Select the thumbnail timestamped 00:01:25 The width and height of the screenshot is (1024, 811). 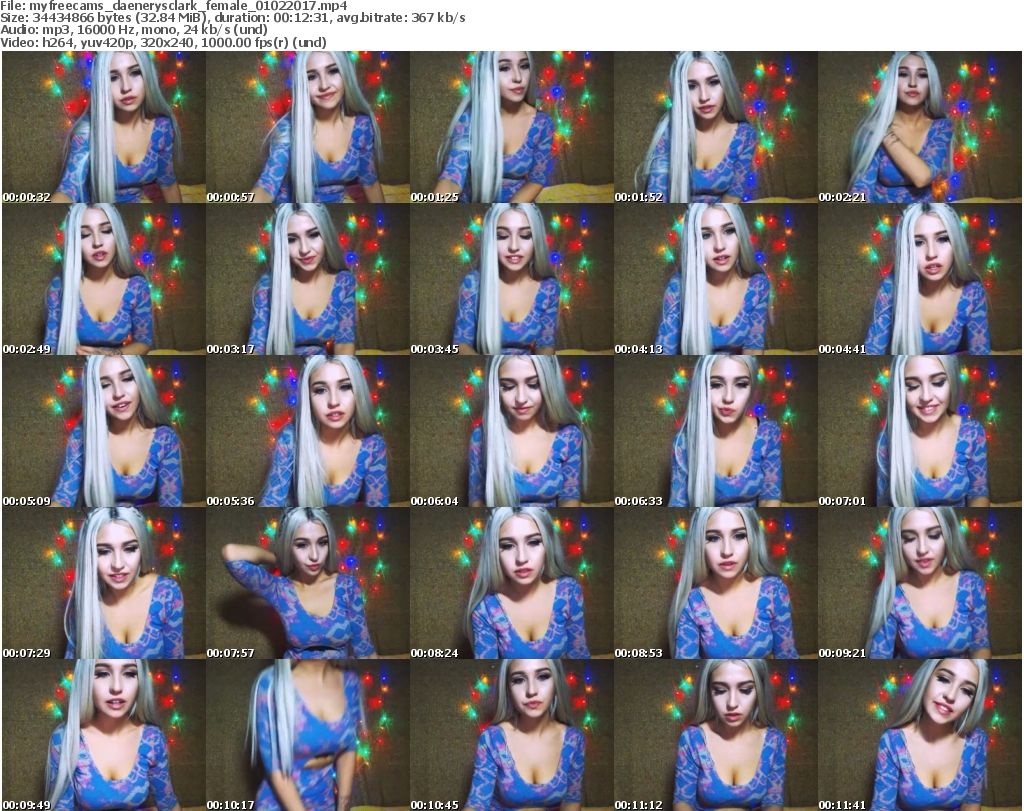512,127
